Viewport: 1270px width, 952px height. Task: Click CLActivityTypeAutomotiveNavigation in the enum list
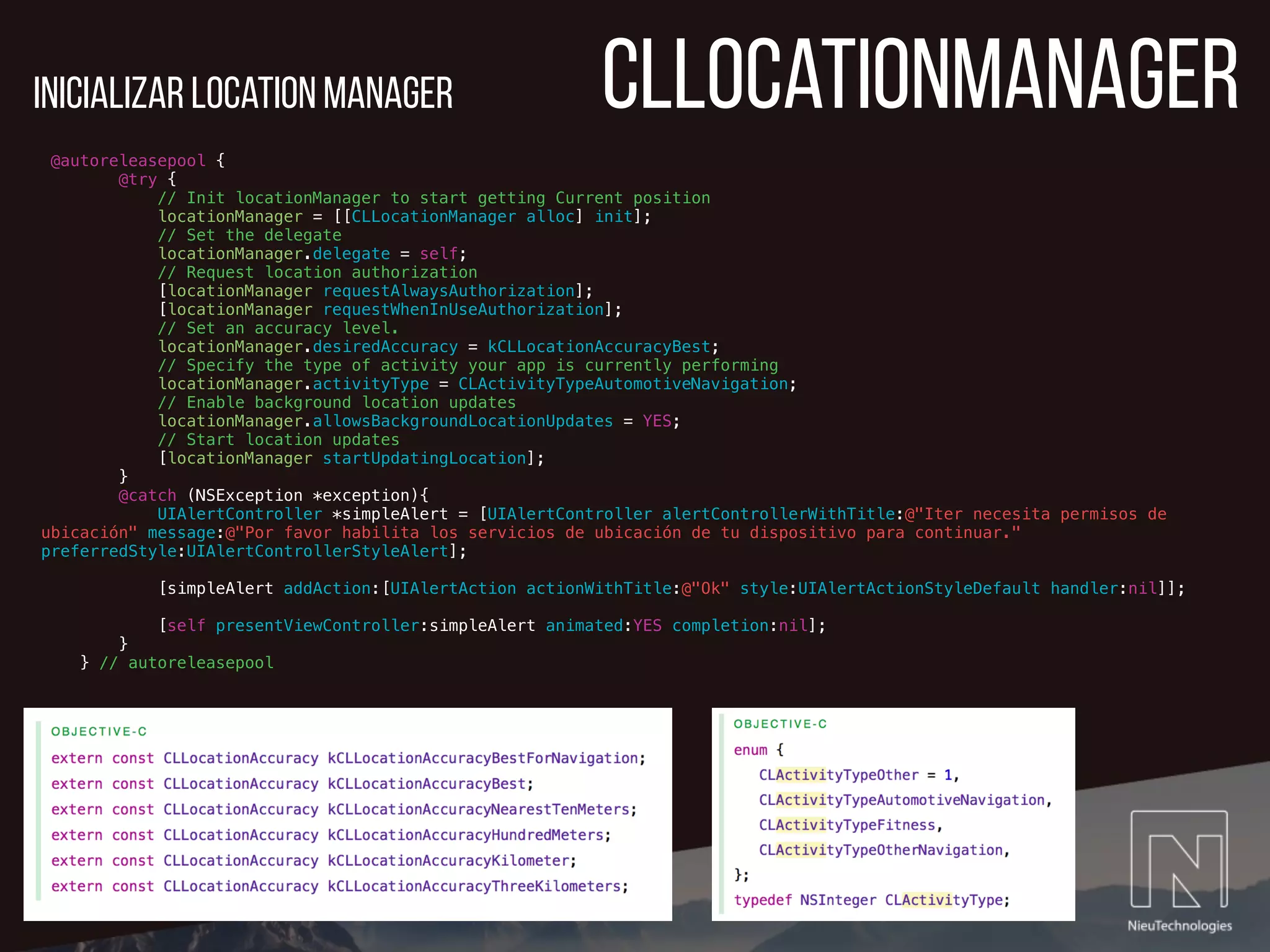click(902, 800)
